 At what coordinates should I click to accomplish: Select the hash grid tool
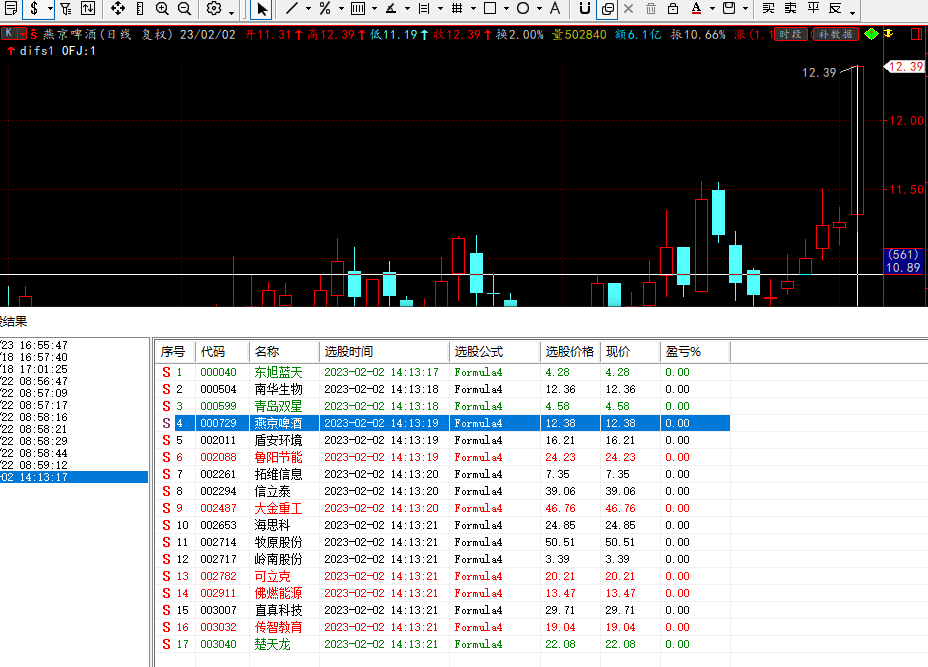[457, 8]
